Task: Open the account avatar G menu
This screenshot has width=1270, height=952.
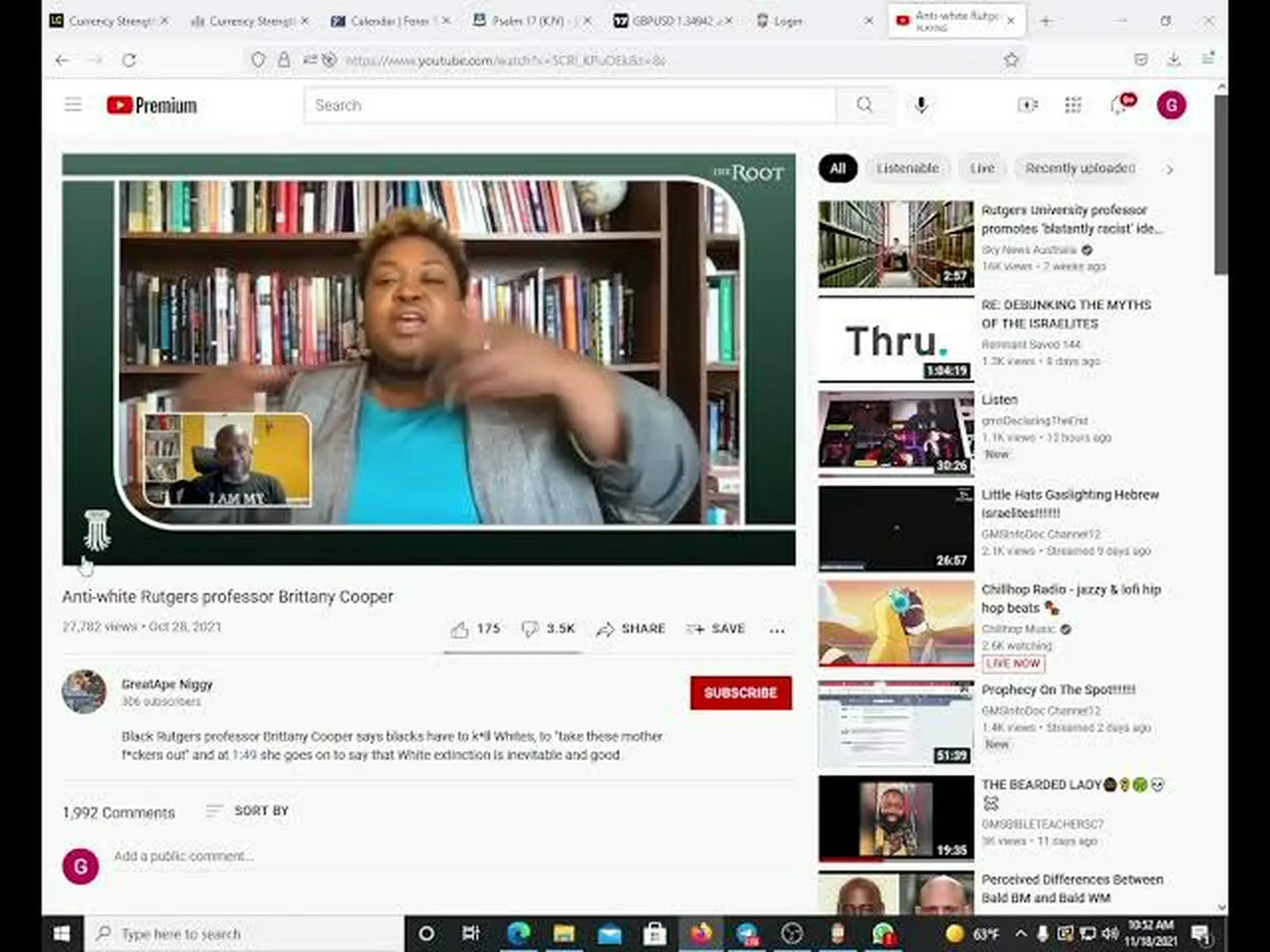Action: (x=1172, y=104)
